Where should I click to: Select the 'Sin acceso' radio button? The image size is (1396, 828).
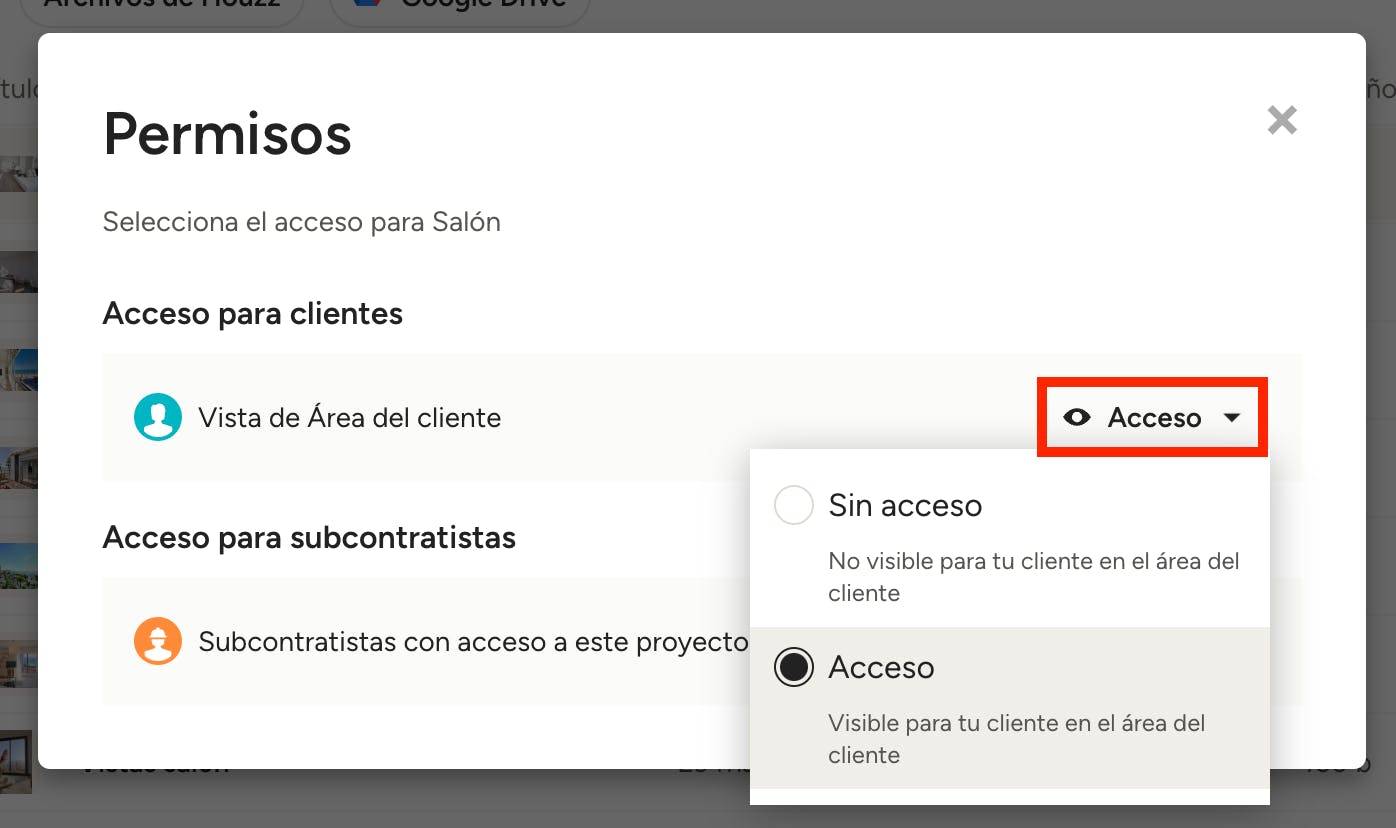click(x=794, y=505)
